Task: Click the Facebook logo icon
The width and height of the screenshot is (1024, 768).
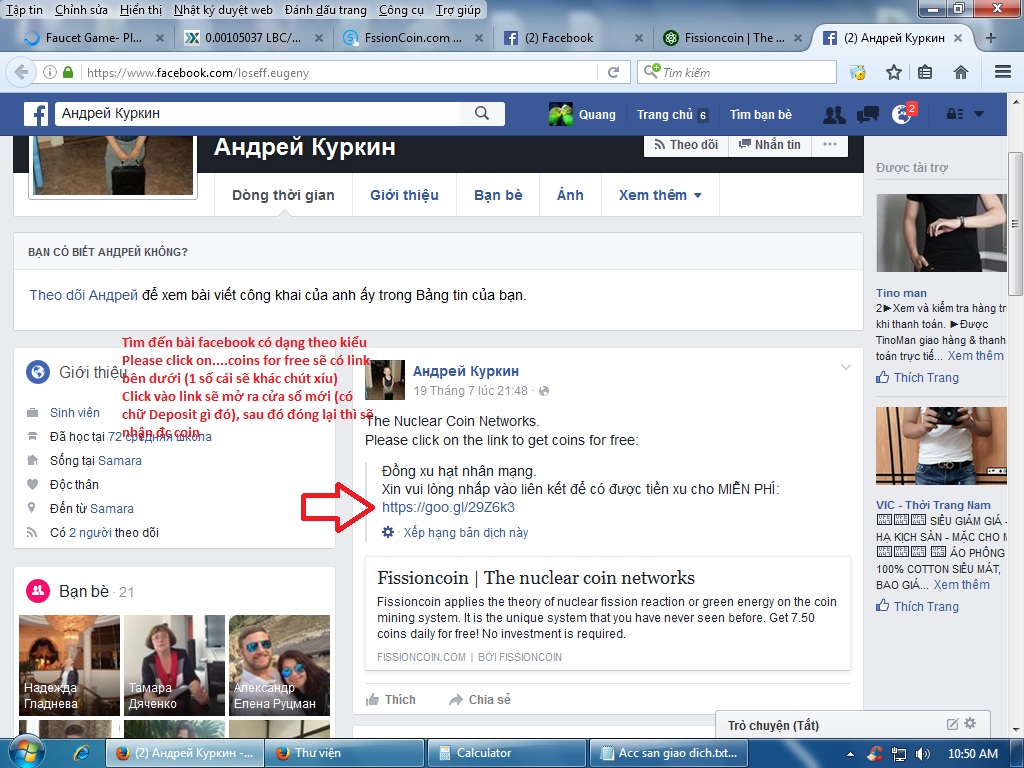Action: 37,114
